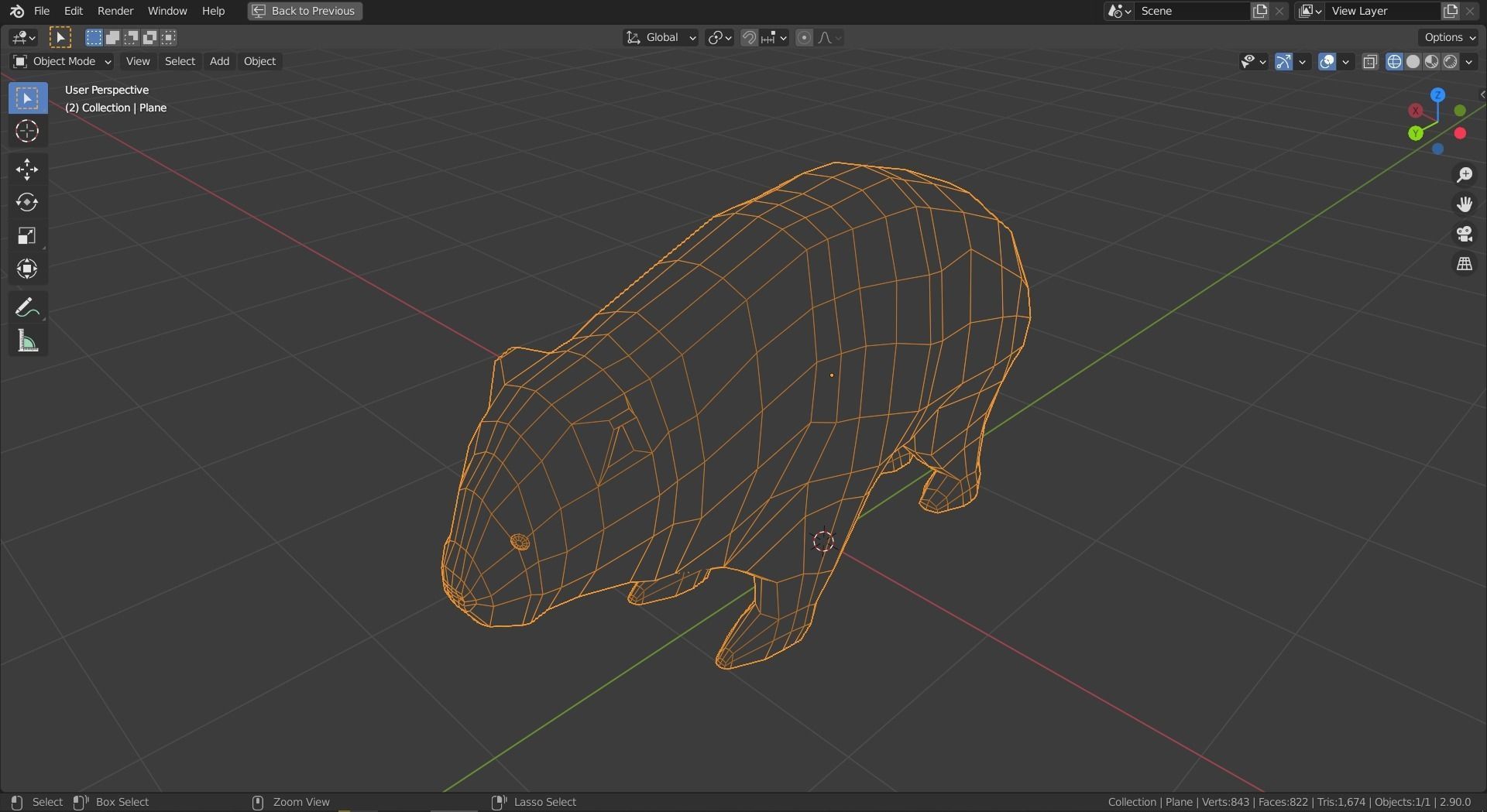Expand the Options dropdown
The height and width of the screenshot is (812, 1487).
tap(1450, 37)
